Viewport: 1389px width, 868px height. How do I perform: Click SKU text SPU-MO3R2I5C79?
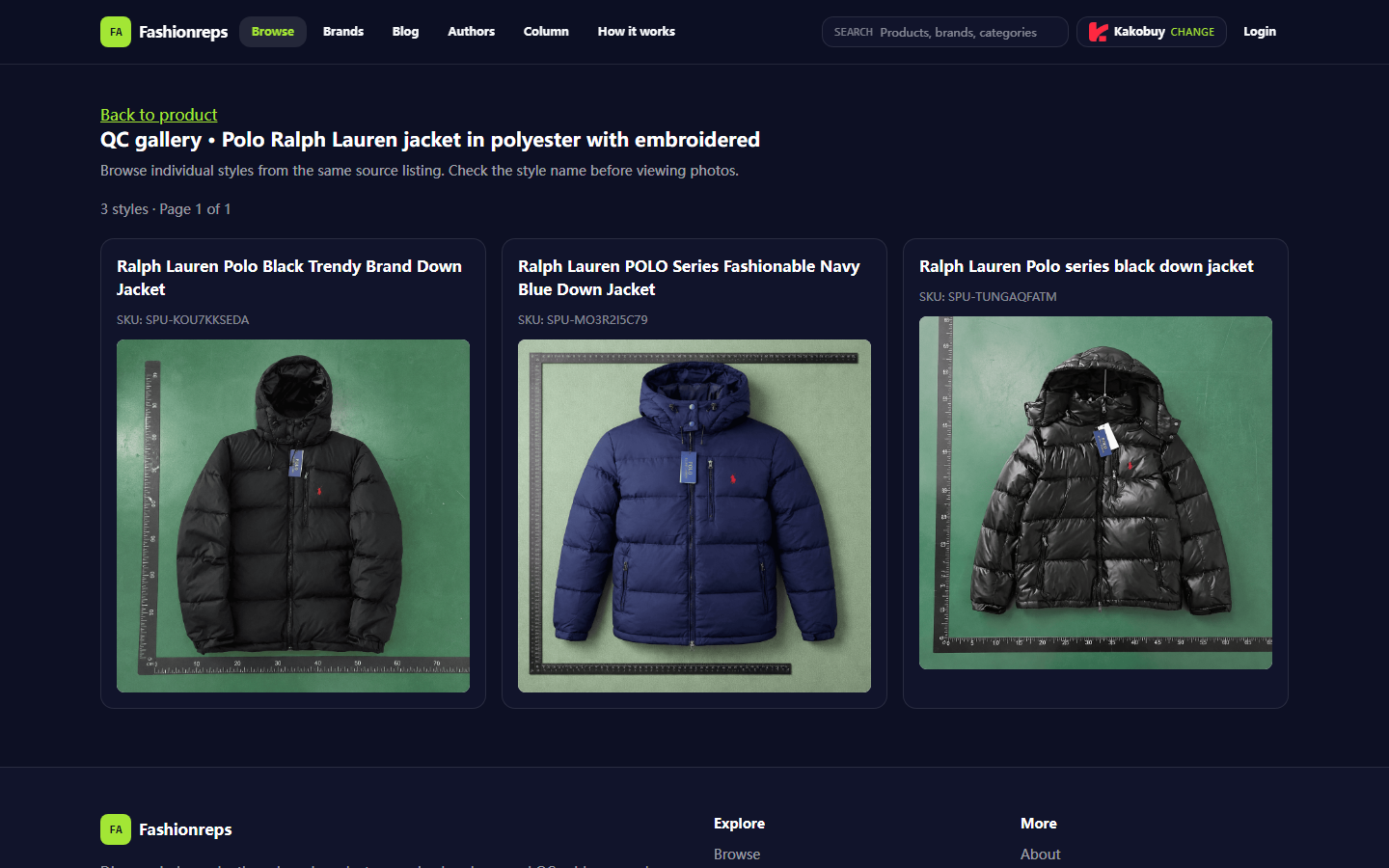point(583,320)
